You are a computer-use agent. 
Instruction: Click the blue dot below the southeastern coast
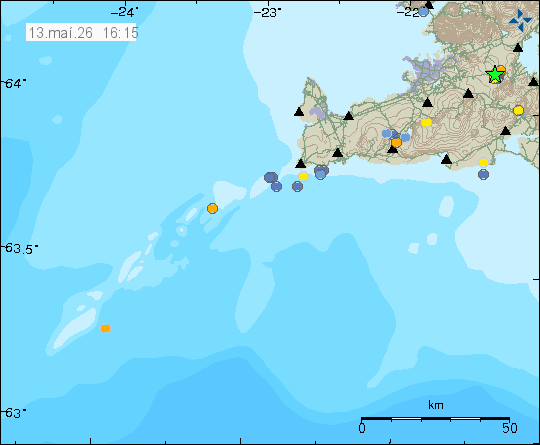click(x=484, y=174)
